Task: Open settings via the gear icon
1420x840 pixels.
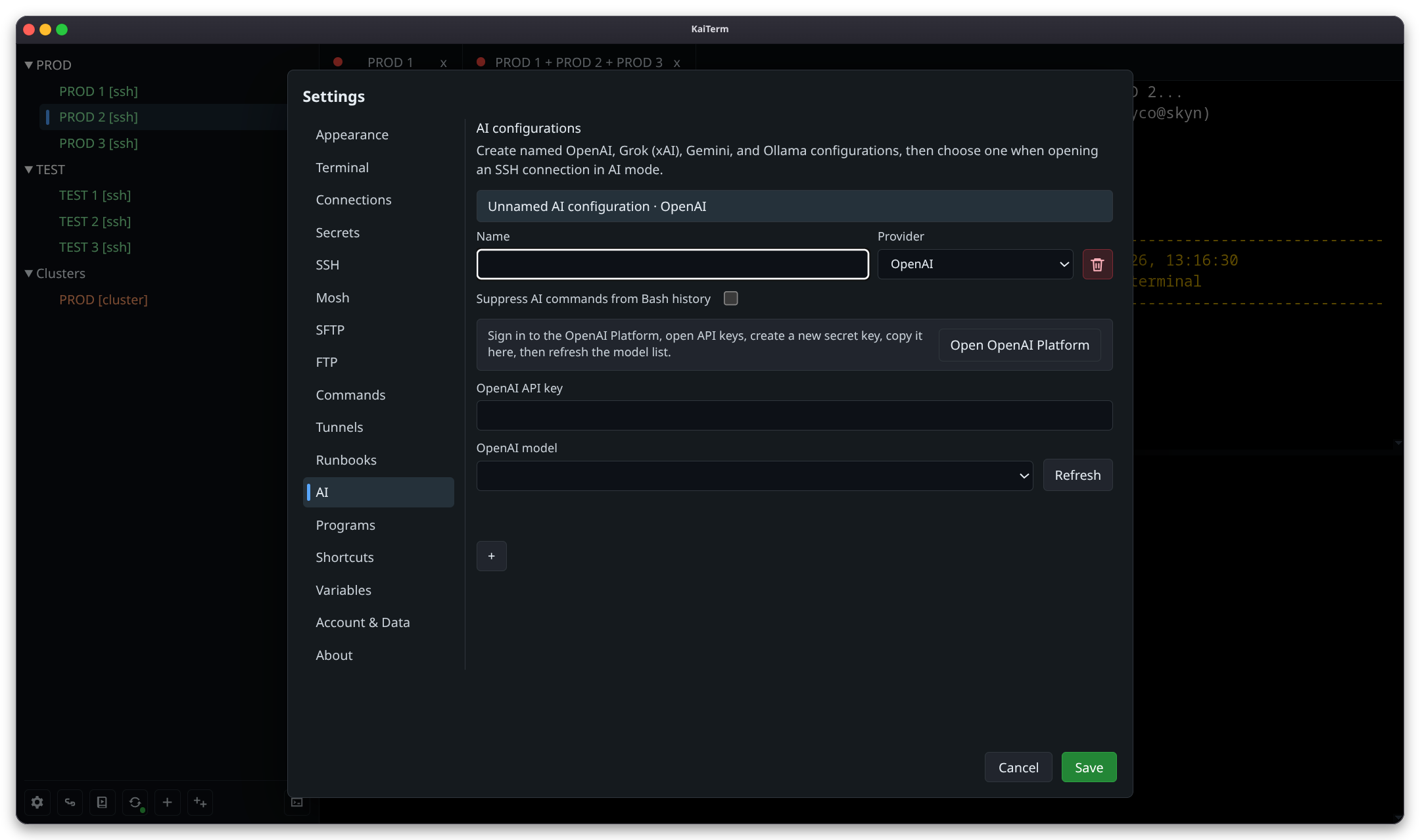Action: (37, 802)
